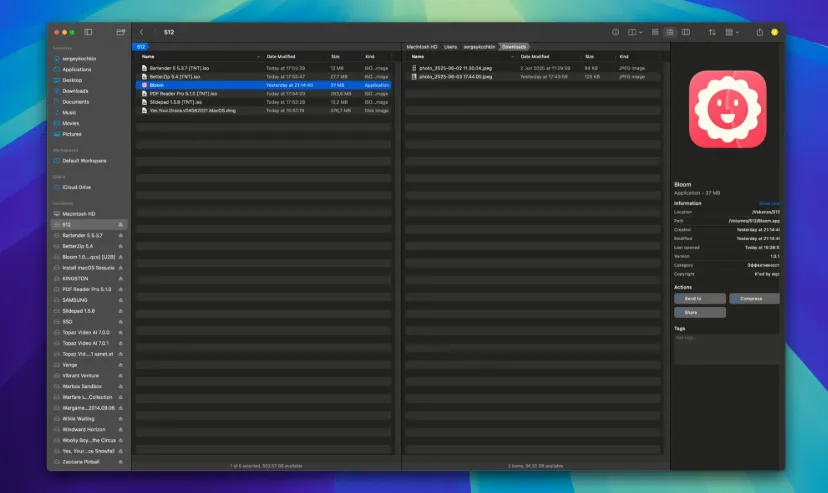828x493 pixels.
Task: Switch to column view
Action: click(x=685, y=32)
